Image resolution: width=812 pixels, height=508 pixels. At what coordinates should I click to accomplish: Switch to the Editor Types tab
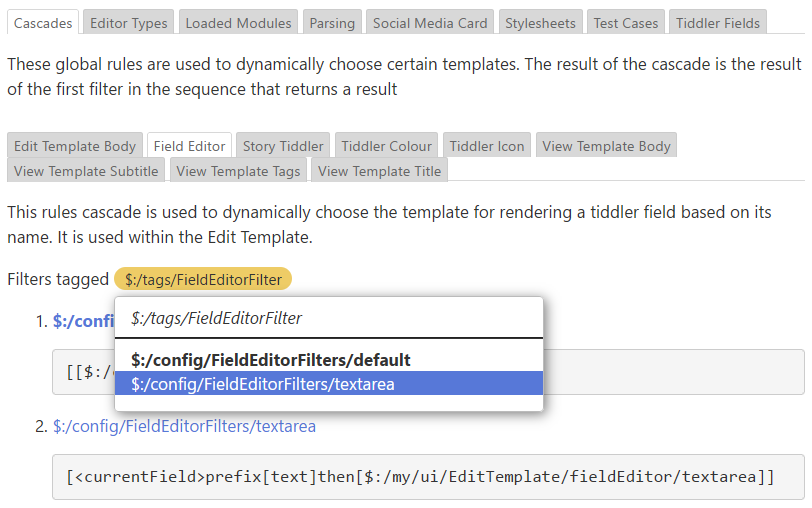(x=126, y=23)
